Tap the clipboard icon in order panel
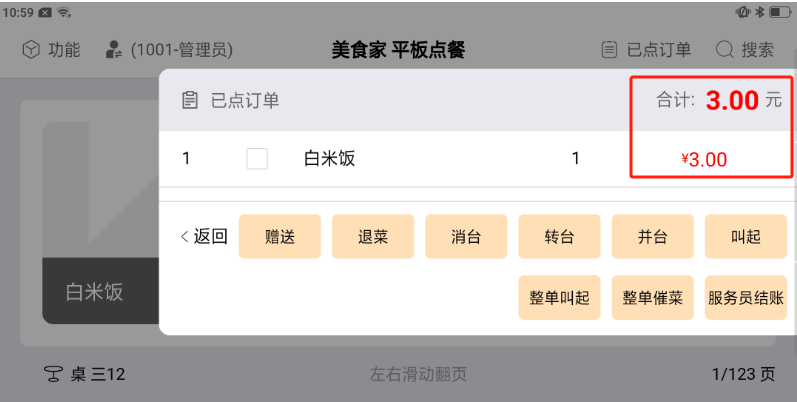Image resolution: width=797 pixels, height=402 pixels. click(190, 100)
